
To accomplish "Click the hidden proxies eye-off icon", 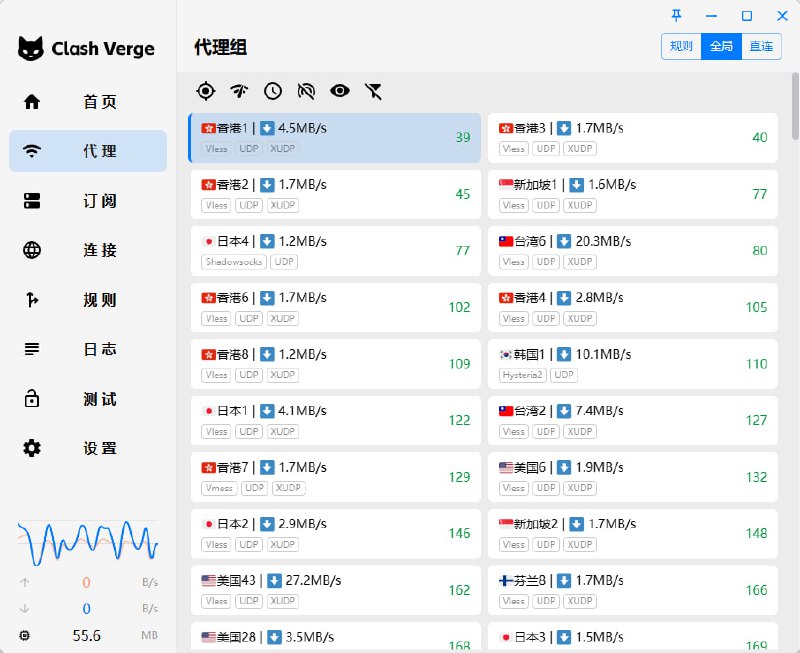I will pyautogui.click(x=306, y=91).
